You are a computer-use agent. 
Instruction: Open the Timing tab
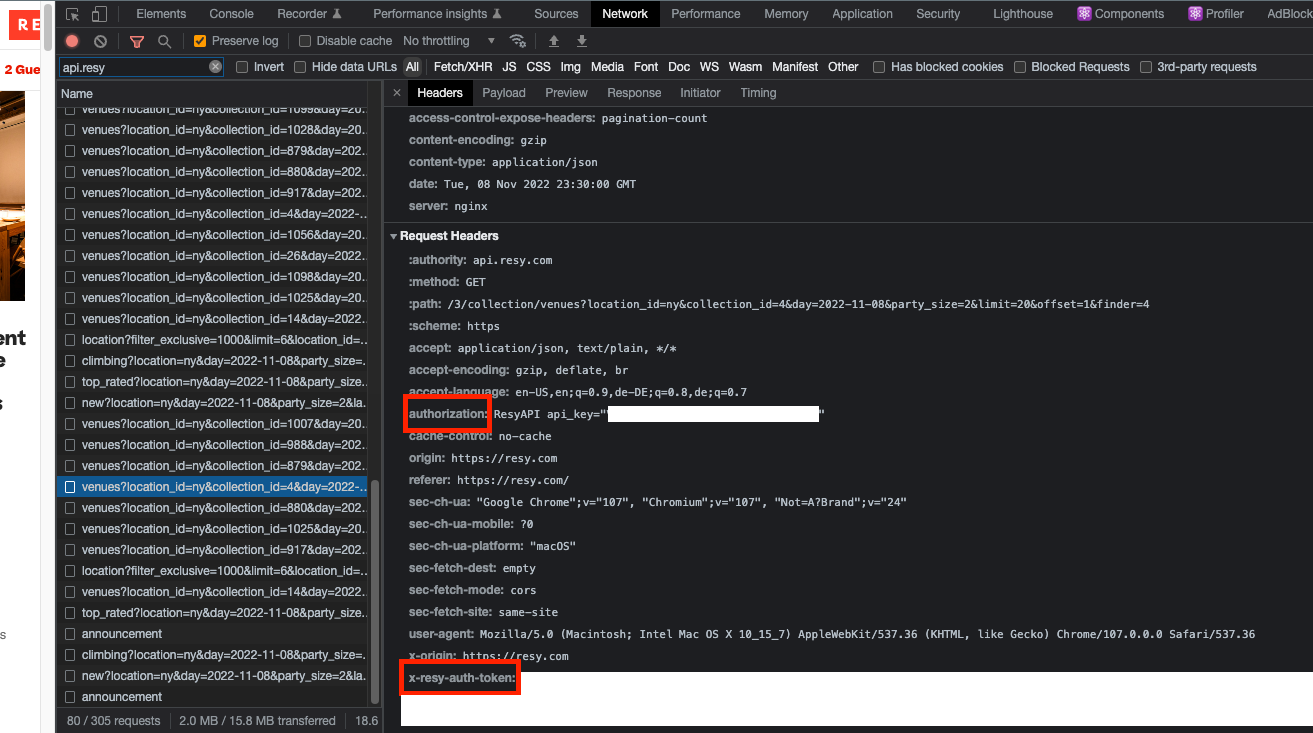click(758, 93)
